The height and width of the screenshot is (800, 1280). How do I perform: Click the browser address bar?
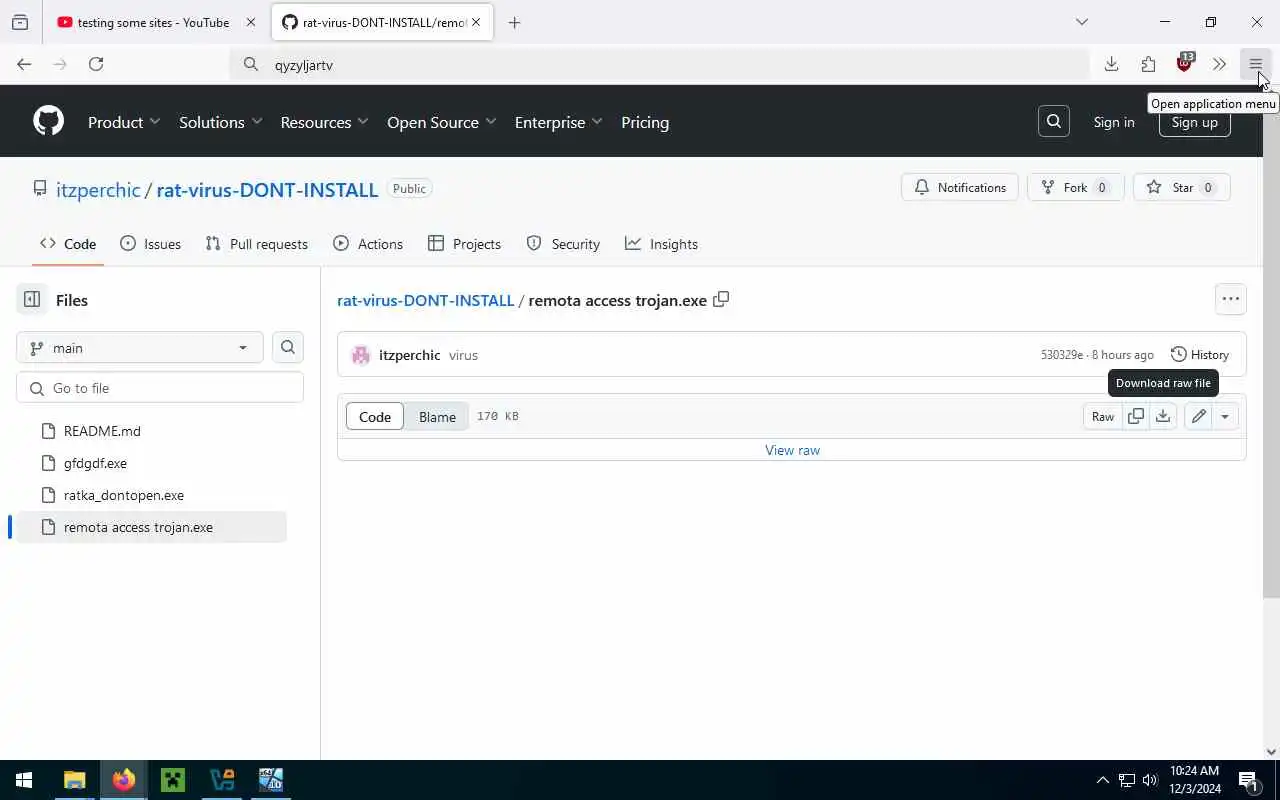coord(660,64)
